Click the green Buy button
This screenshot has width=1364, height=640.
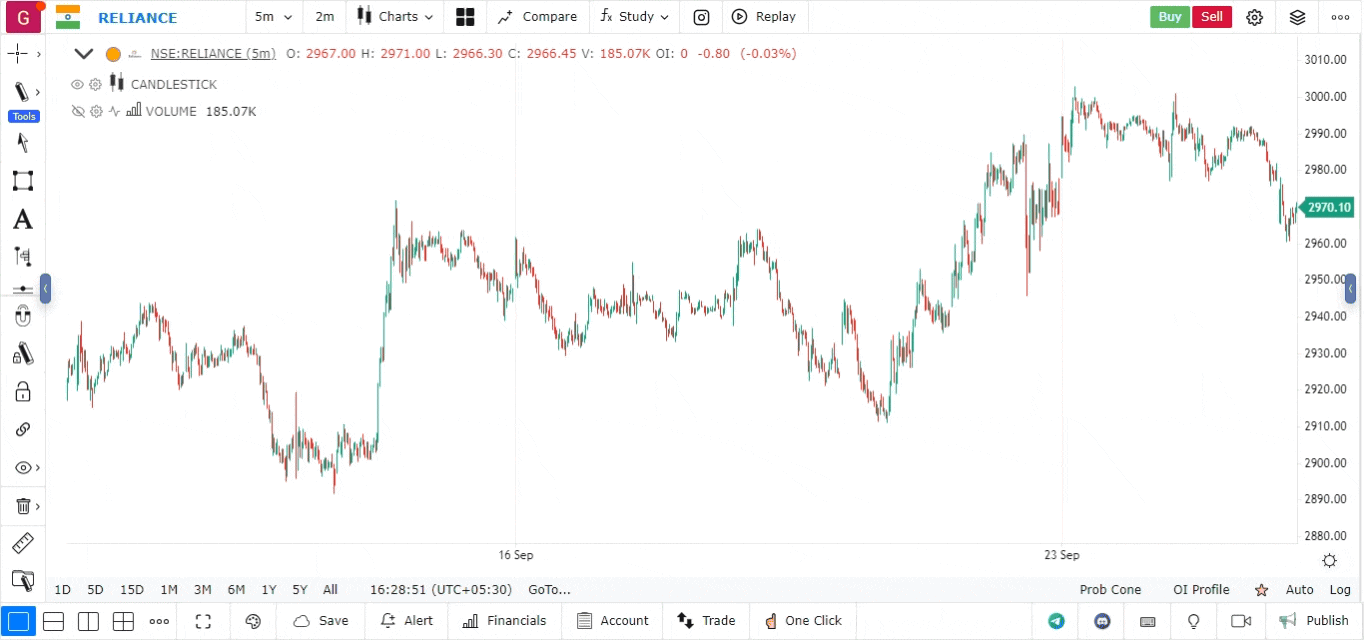click(1169, 17)
